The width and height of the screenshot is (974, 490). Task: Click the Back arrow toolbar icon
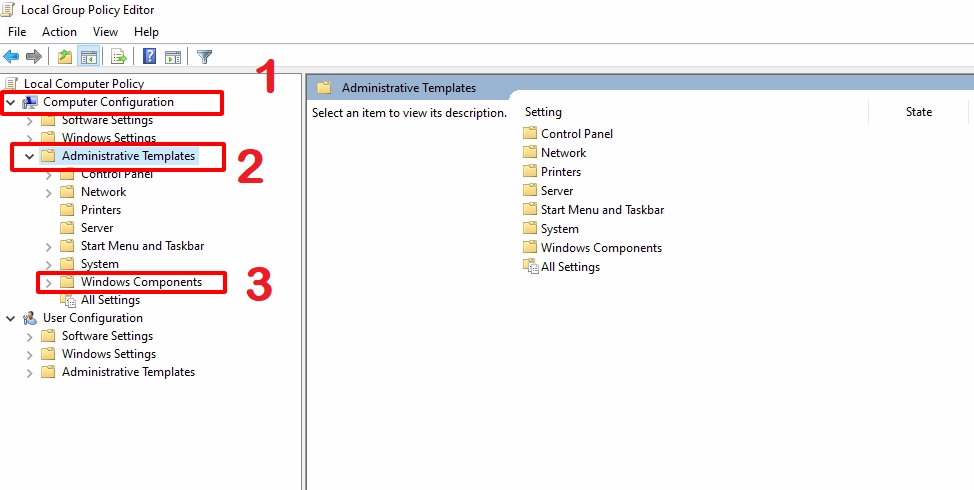(11, 57)
